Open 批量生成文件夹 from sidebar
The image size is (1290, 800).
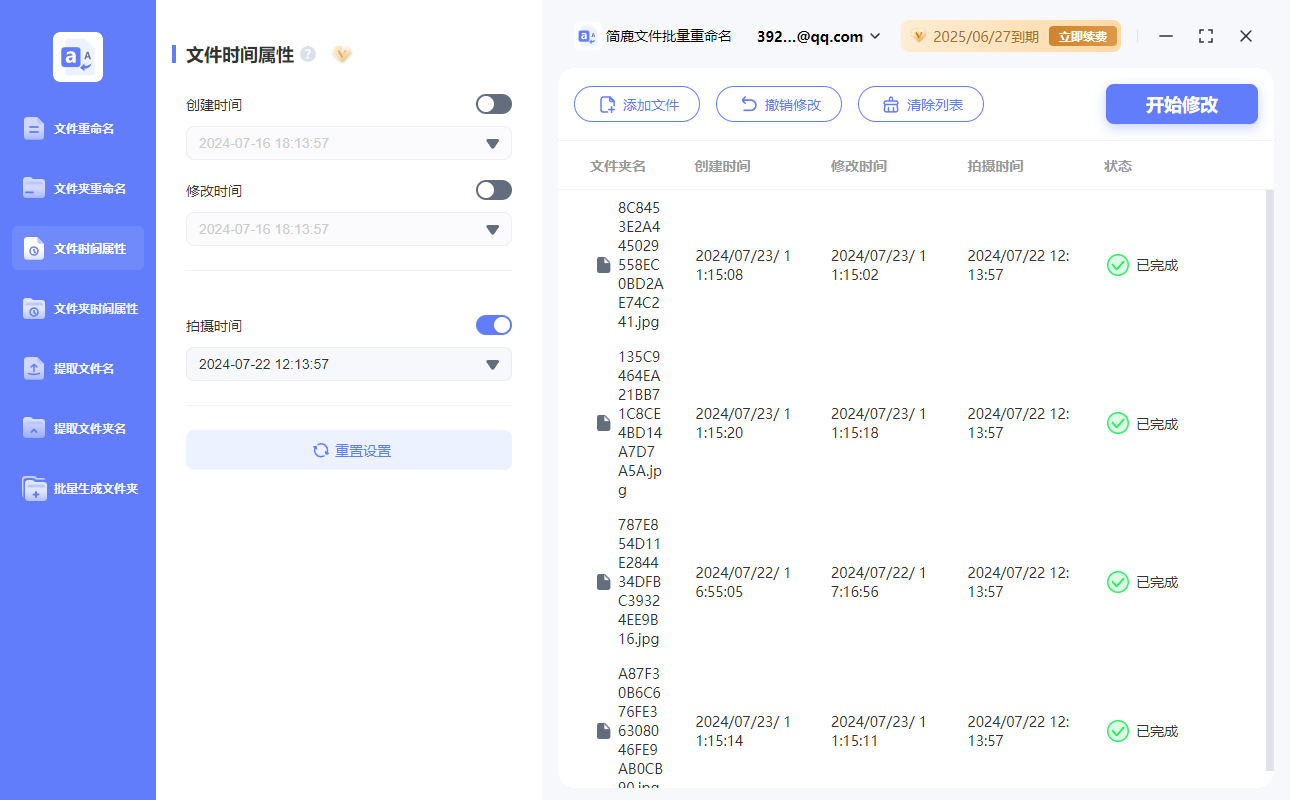pyautogui.click(x=78, y=488)
